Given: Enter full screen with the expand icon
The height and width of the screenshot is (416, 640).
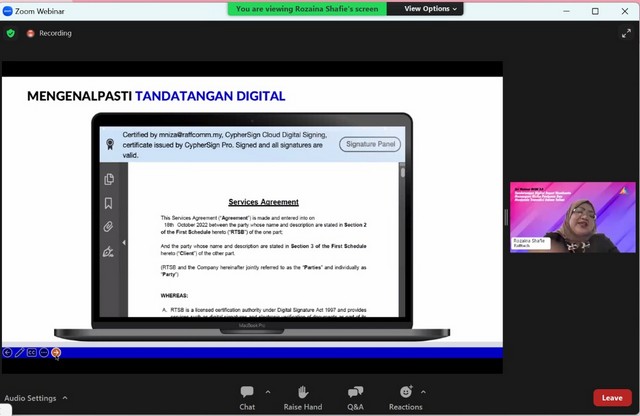Looking at the screenshot, I should 626,33.
